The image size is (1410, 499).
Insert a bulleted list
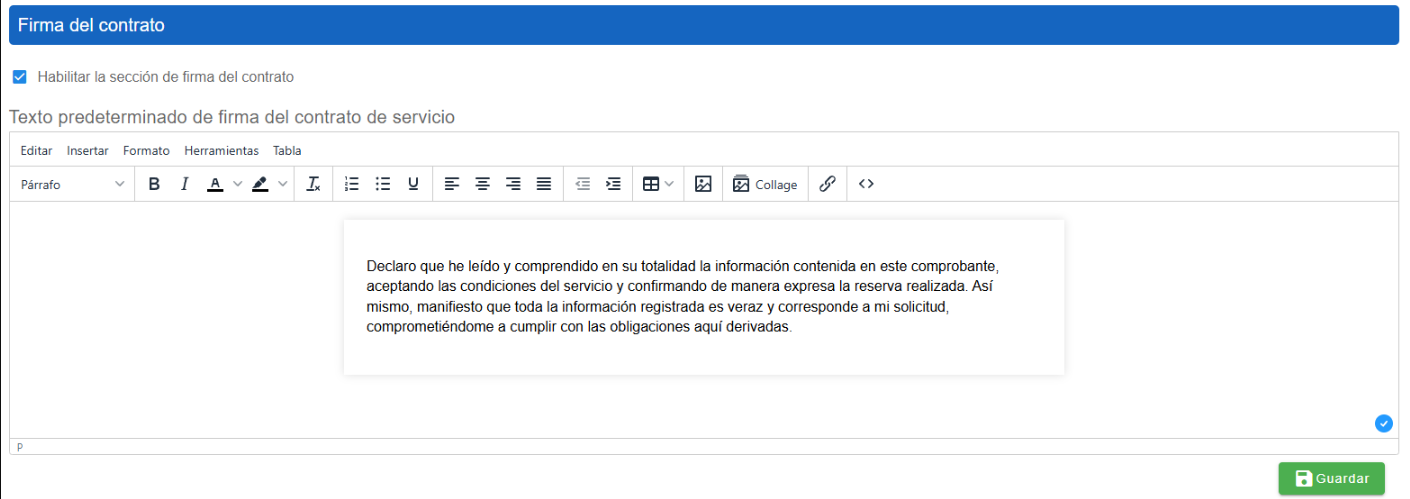[382, 184]
